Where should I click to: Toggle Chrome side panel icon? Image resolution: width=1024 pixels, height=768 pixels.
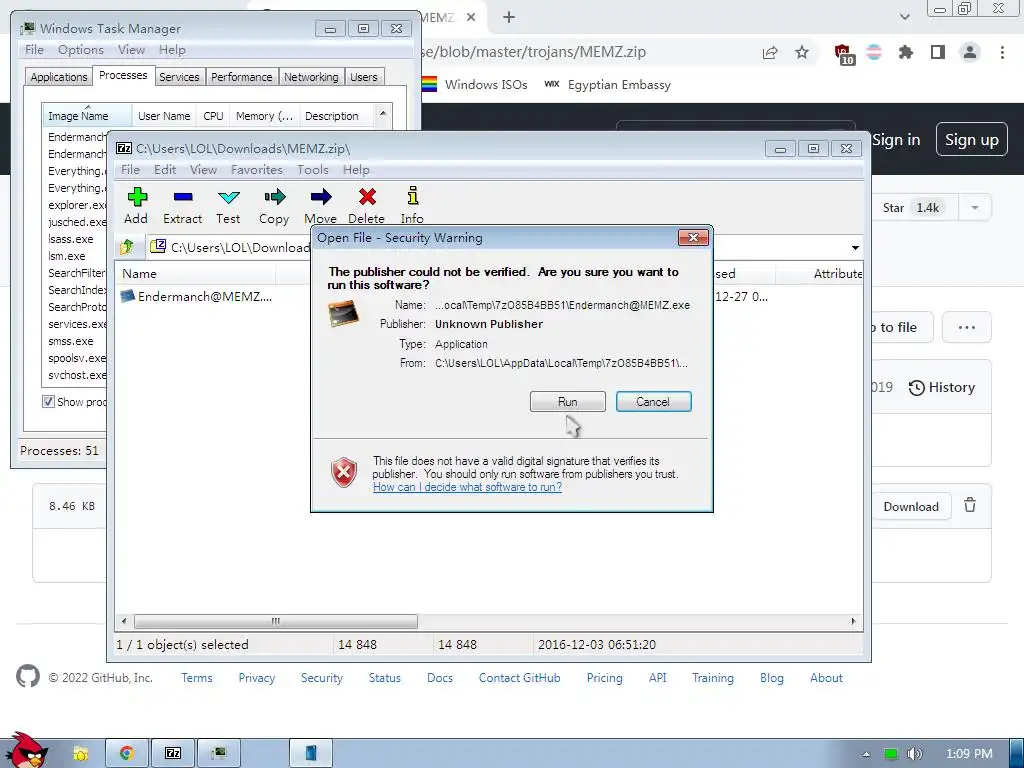(938, 52)
